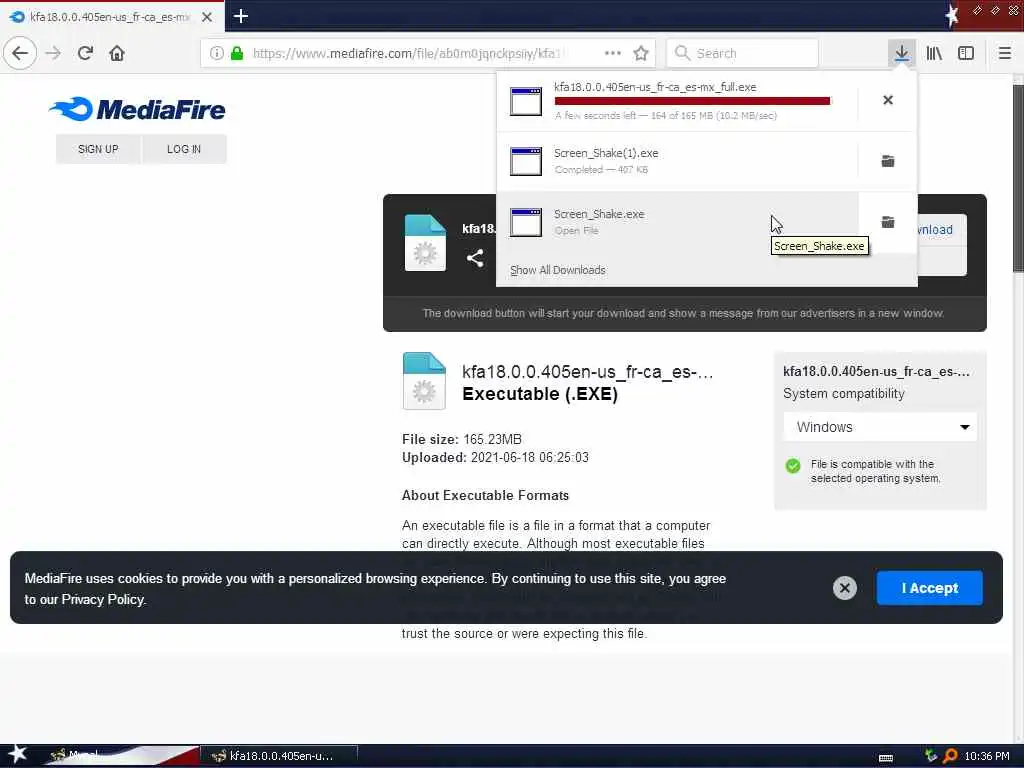1024x768 pixels.
Task: Reload the current page
Action: coord(85,53)
